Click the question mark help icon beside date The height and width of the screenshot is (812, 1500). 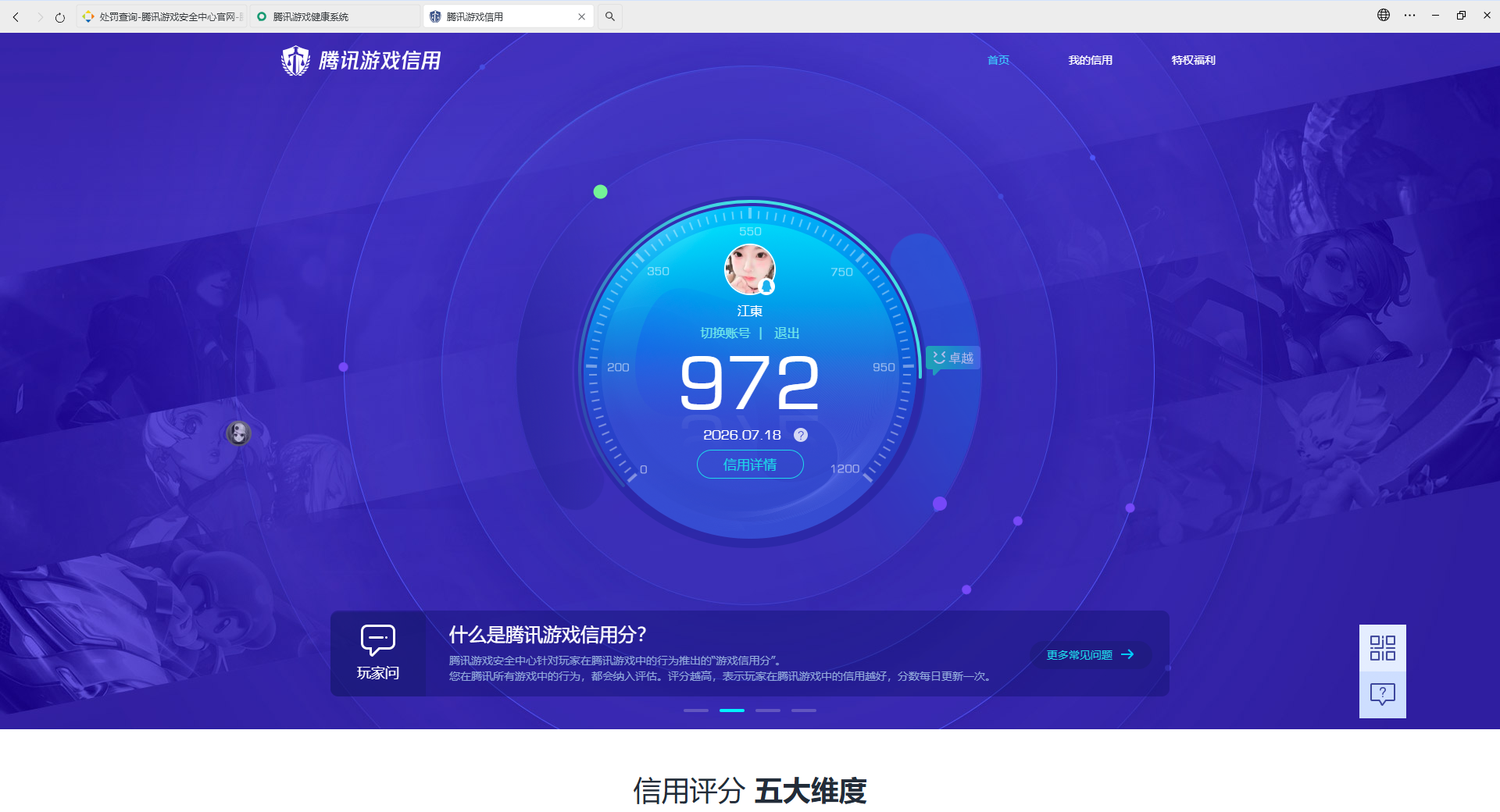click(x=801, y=435)
